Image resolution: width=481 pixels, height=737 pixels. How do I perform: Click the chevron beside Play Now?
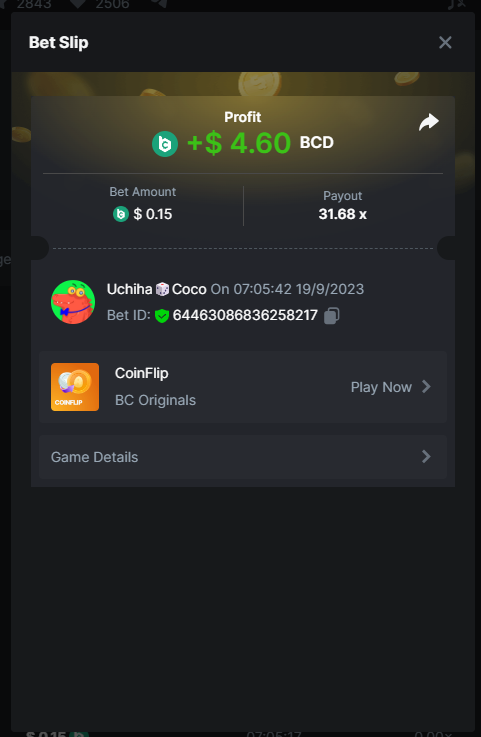(426, 387)
